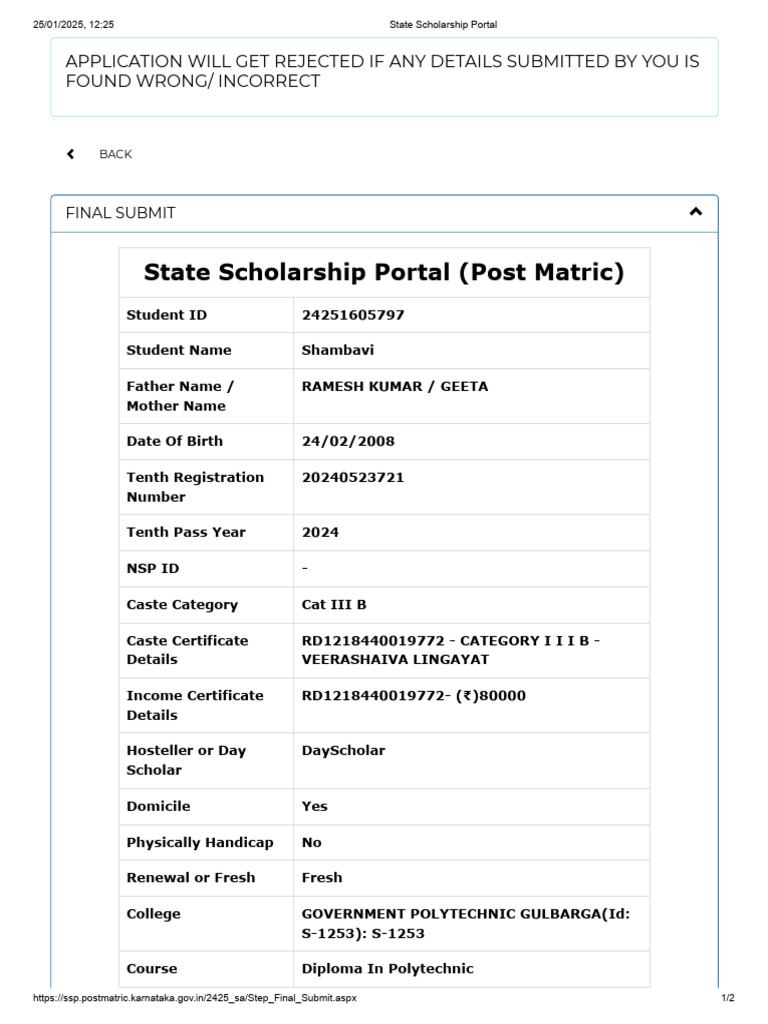Click the BACK link text
Image resolution: width=768 pixels, height=1024 pixels.
click(116, 154)
